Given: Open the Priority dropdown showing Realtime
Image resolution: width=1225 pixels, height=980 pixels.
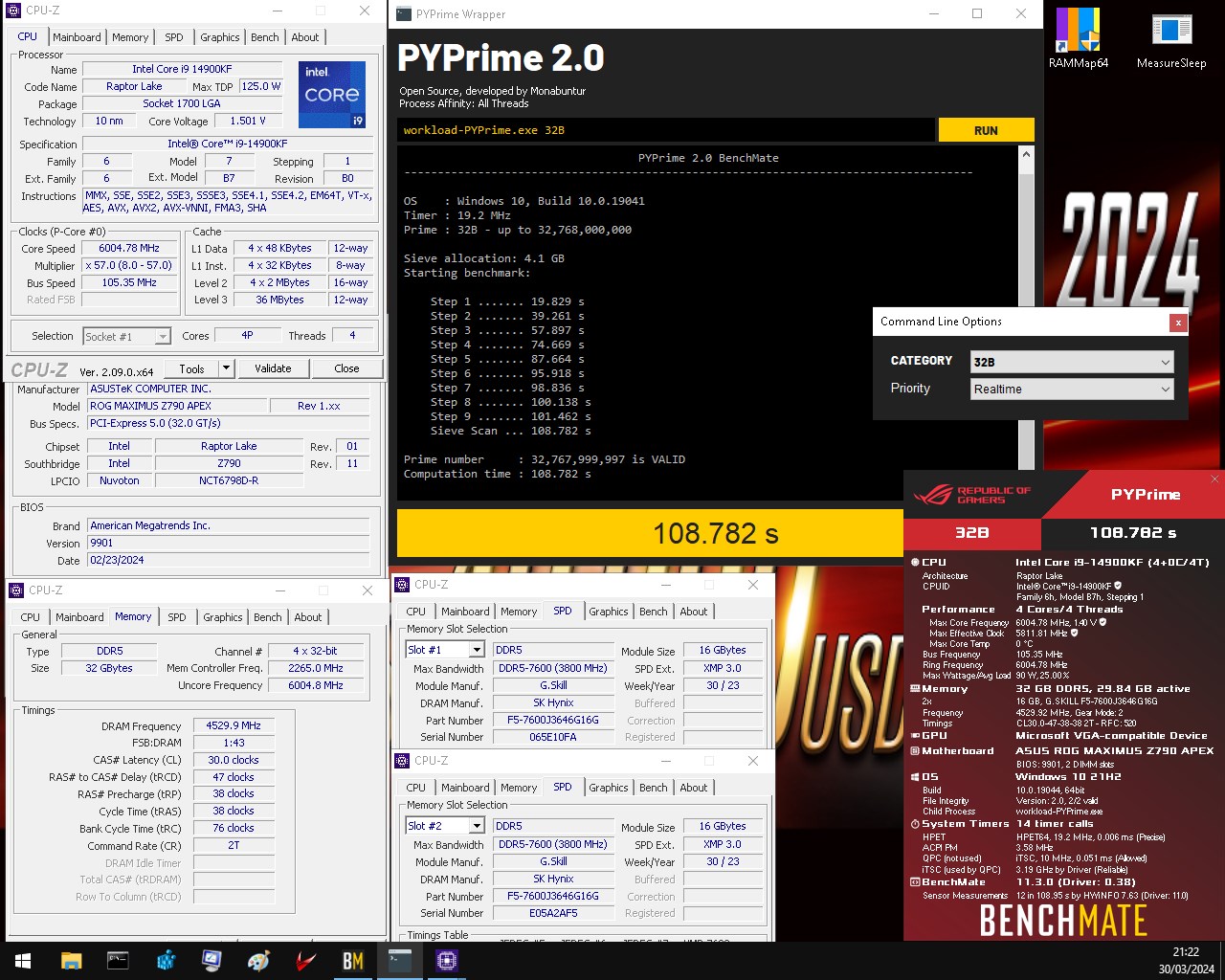Looking at the screenshot, I should 1072,389.
